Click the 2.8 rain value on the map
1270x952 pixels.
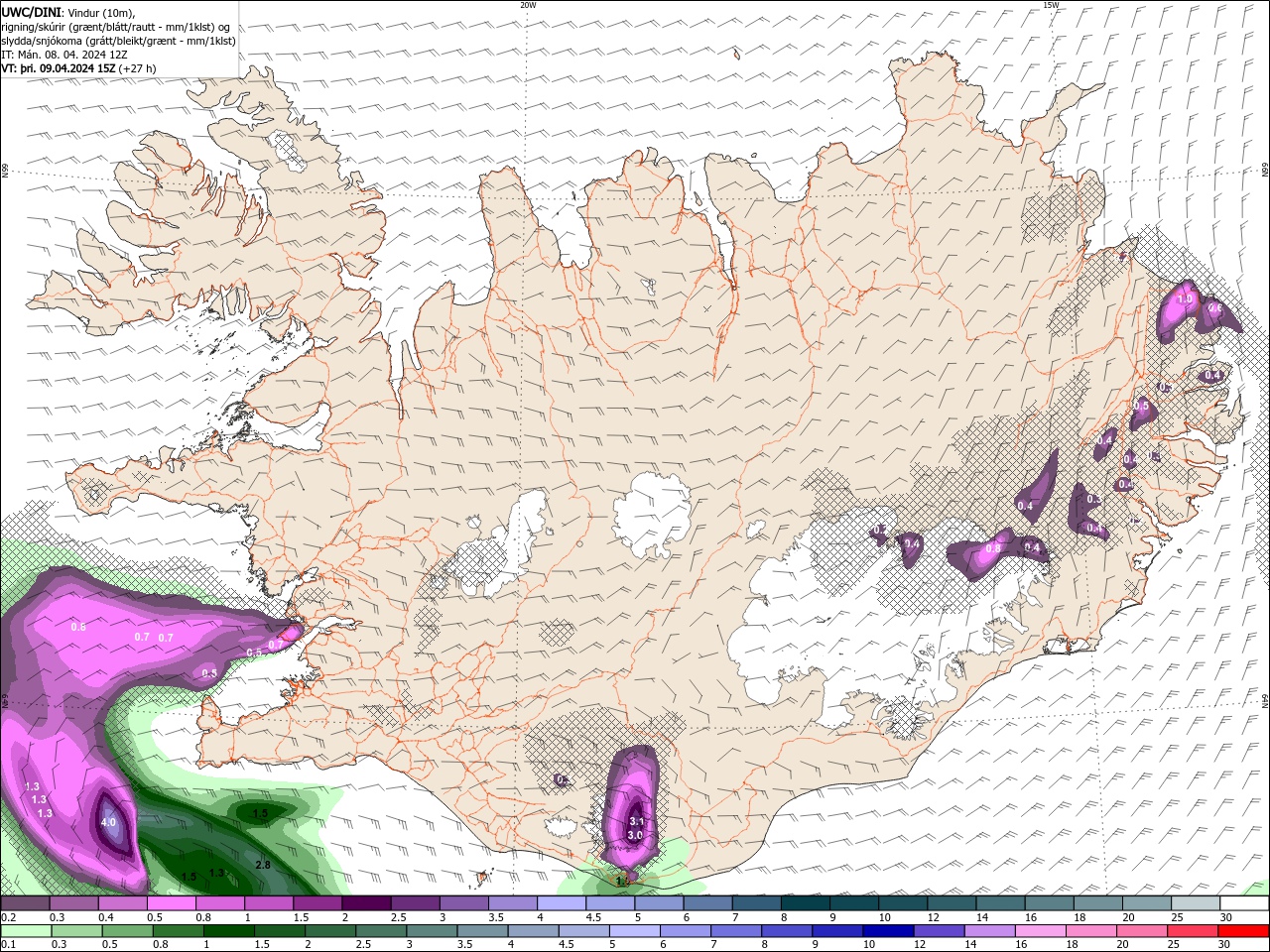click(263, 865)
